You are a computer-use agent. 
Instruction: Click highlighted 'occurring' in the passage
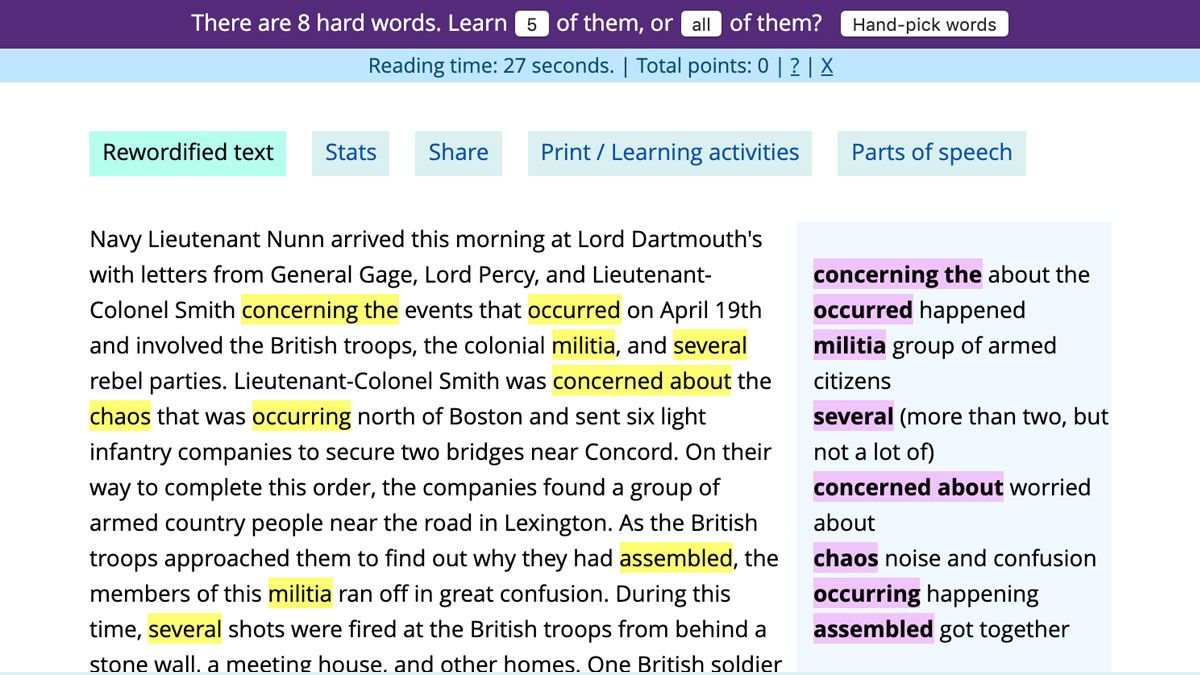[301, 416]
